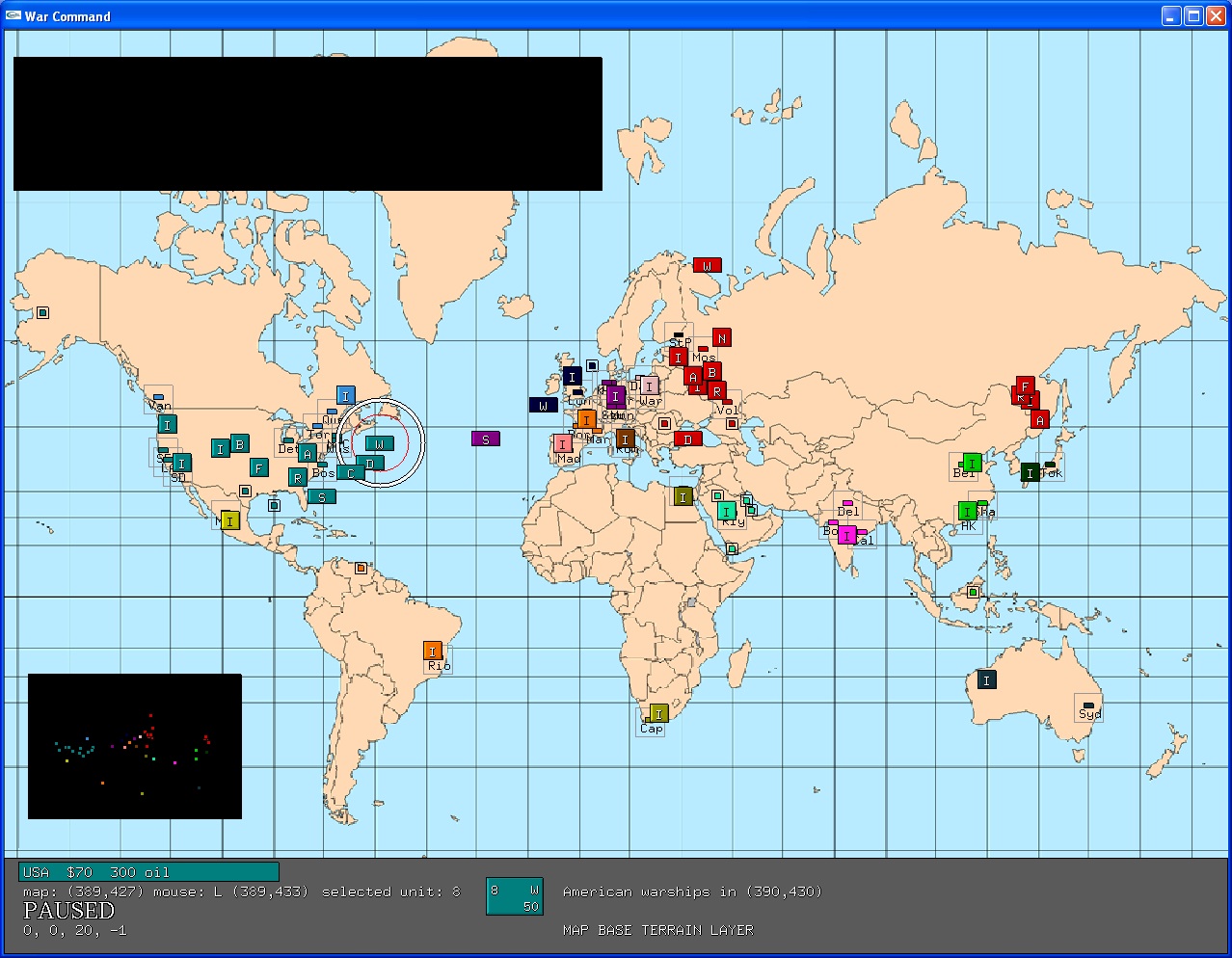
Task: Select the red W unit in northern Russia
Action: click(x=707, y=265)
